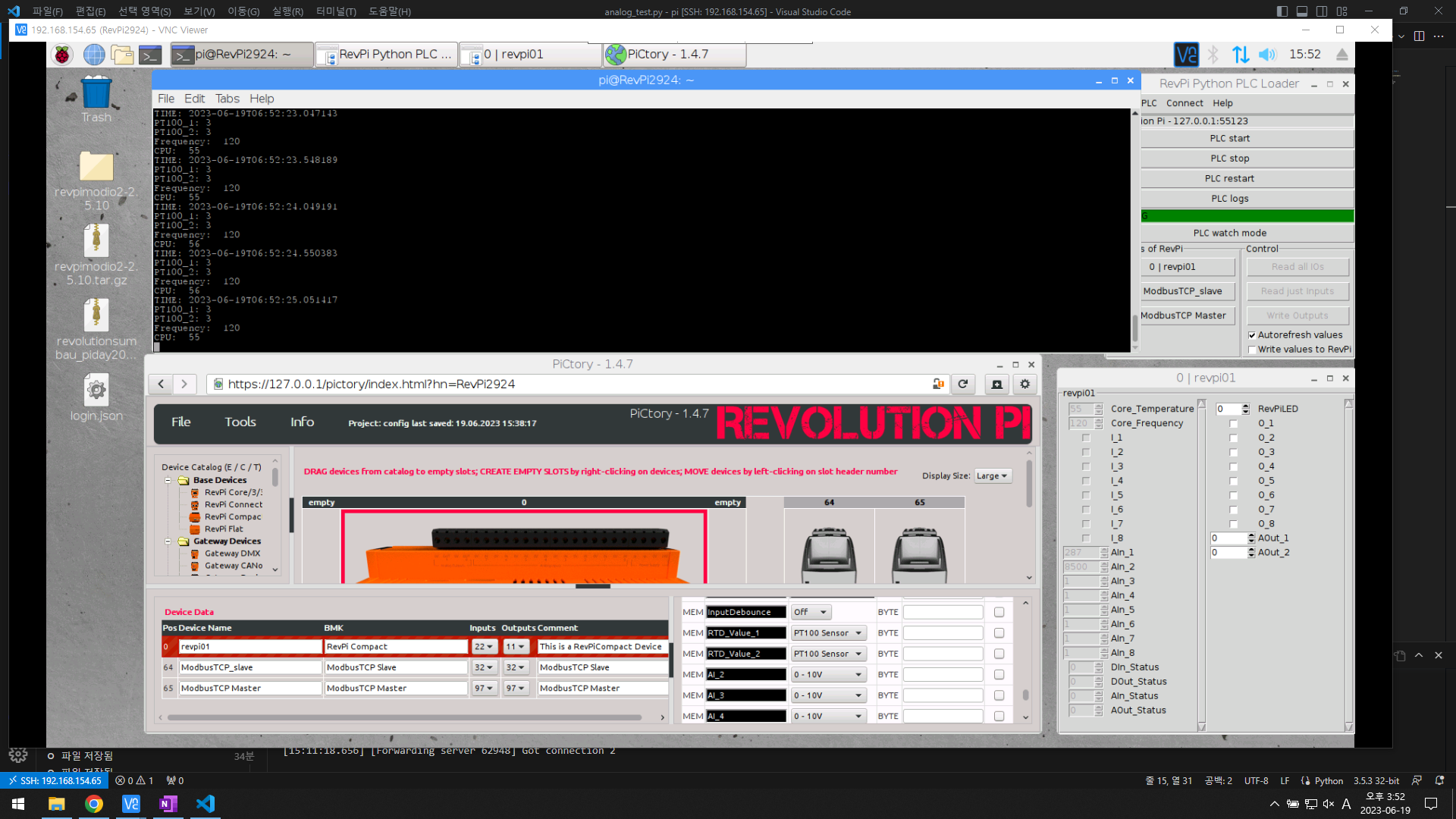Collapse the Base Devices tree node
The width and height of the screenshot is (1456, 819).
coord(168,481)
